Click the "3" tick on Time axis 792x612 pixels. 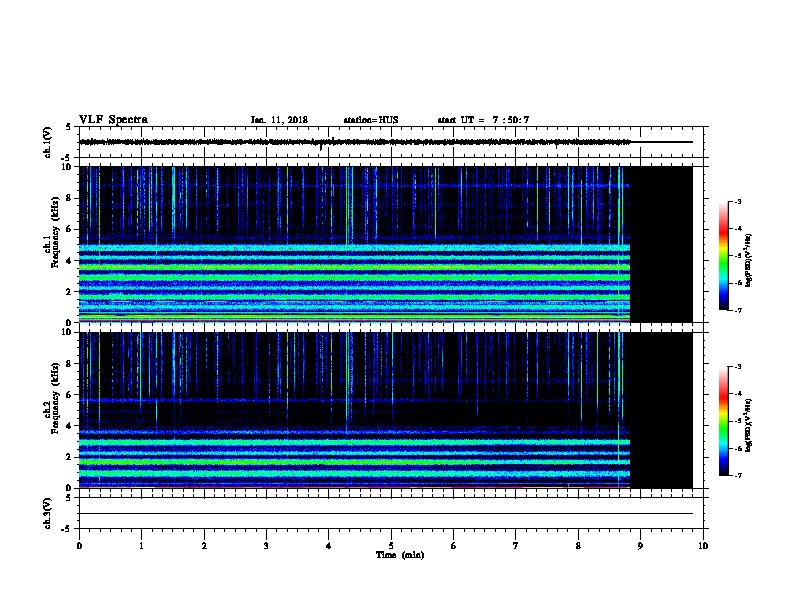[266, 545]
